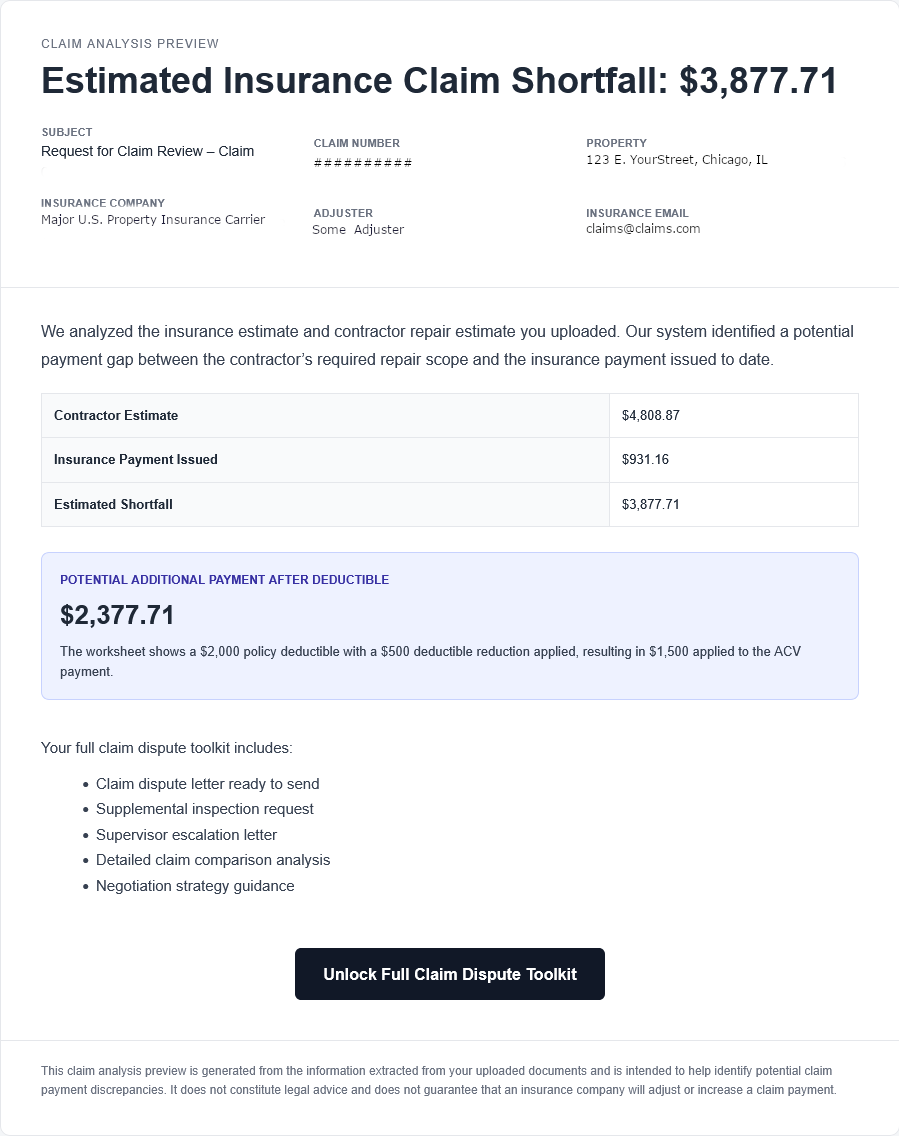Click the property address 123 E. YourStreet
This screenshot has height=1136, width=899.
click(676, 160)
